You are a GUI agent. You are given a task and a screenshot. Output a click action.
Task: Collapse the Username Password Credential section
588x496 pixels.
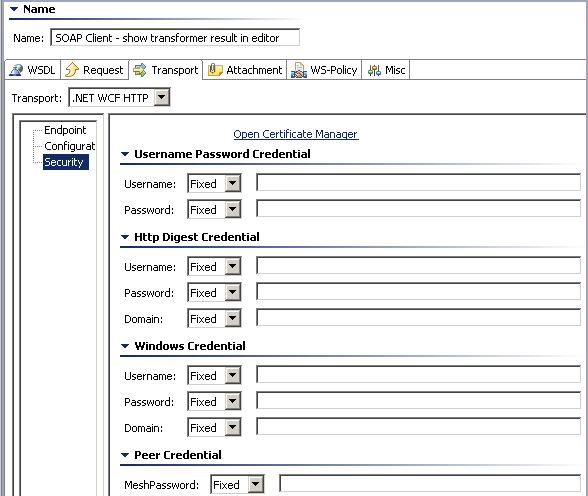[x=125, y=154]
